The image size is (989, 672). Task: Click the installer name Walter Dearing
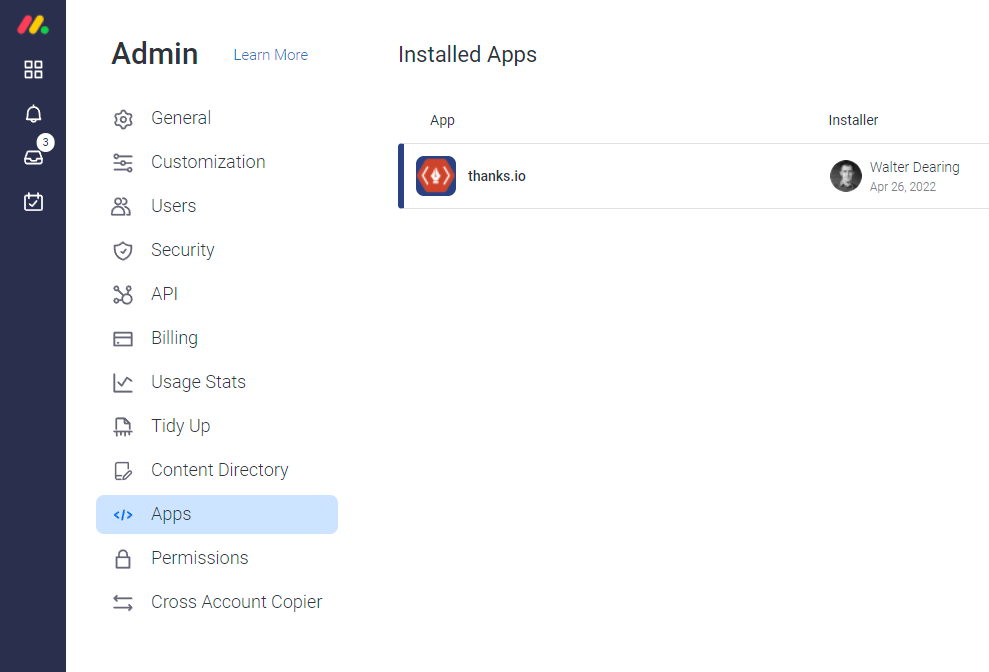(x=915, y=167)
